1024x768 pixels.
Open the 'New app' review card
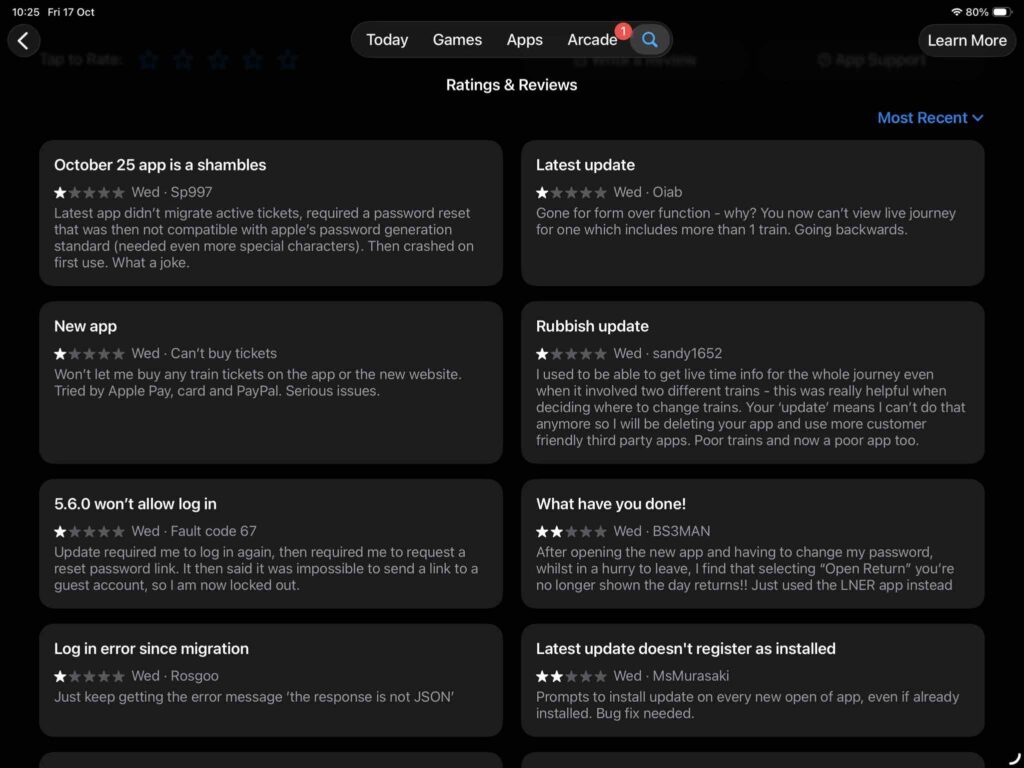[x=270, y=382]
